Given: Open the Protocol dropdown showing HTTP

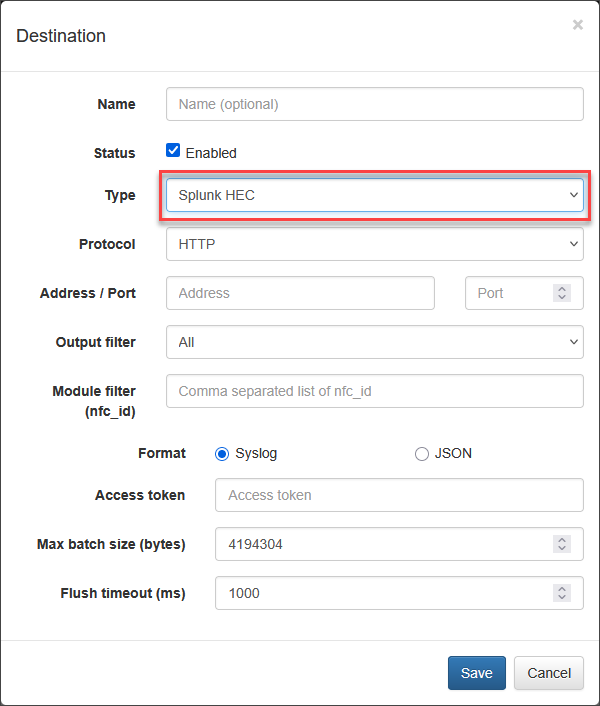Looking at the screenshot, I should pos(374,244).
